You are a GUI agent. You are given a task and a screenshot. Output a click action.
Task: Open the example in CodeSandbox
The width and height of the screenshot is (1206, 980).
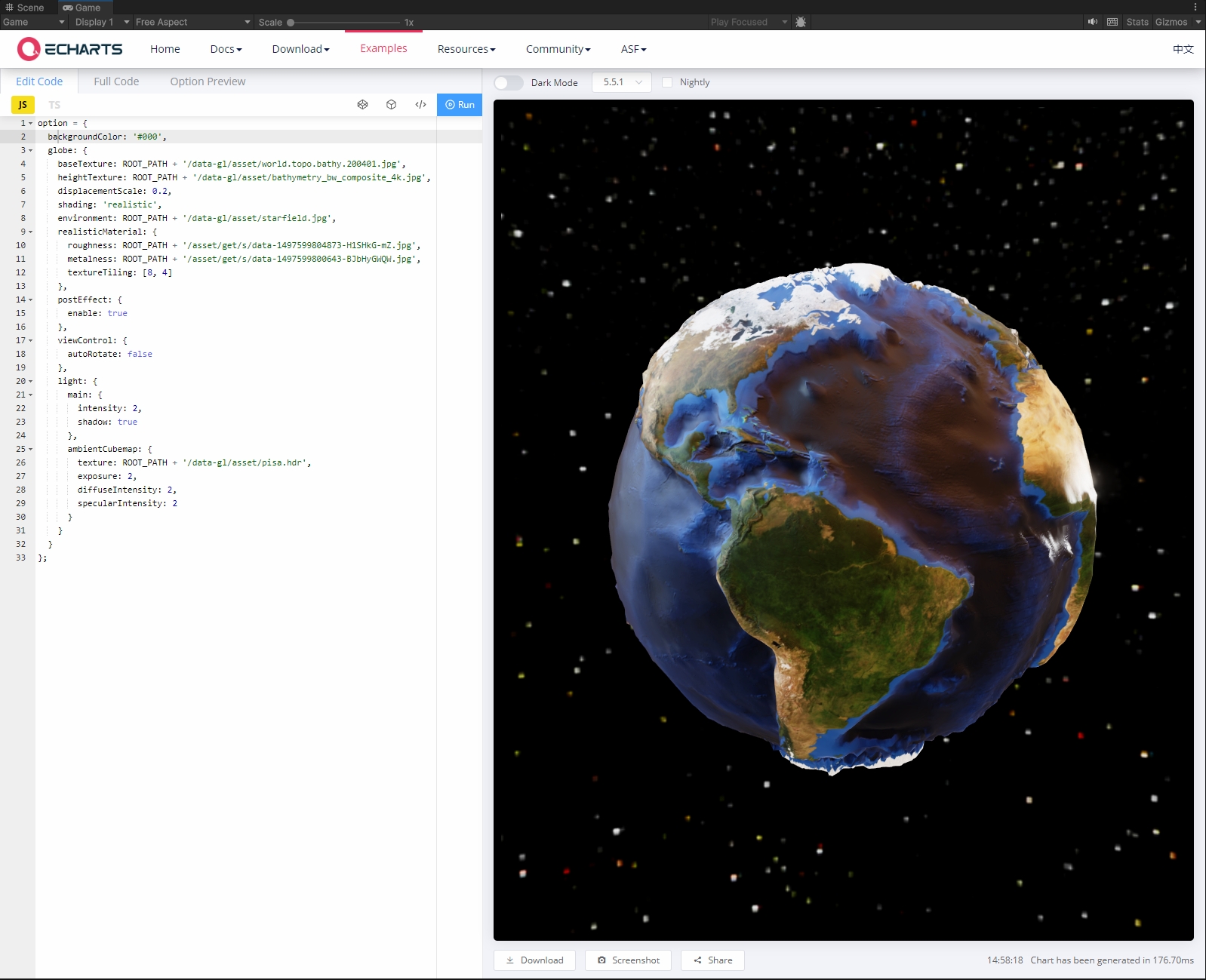(391, 105)
